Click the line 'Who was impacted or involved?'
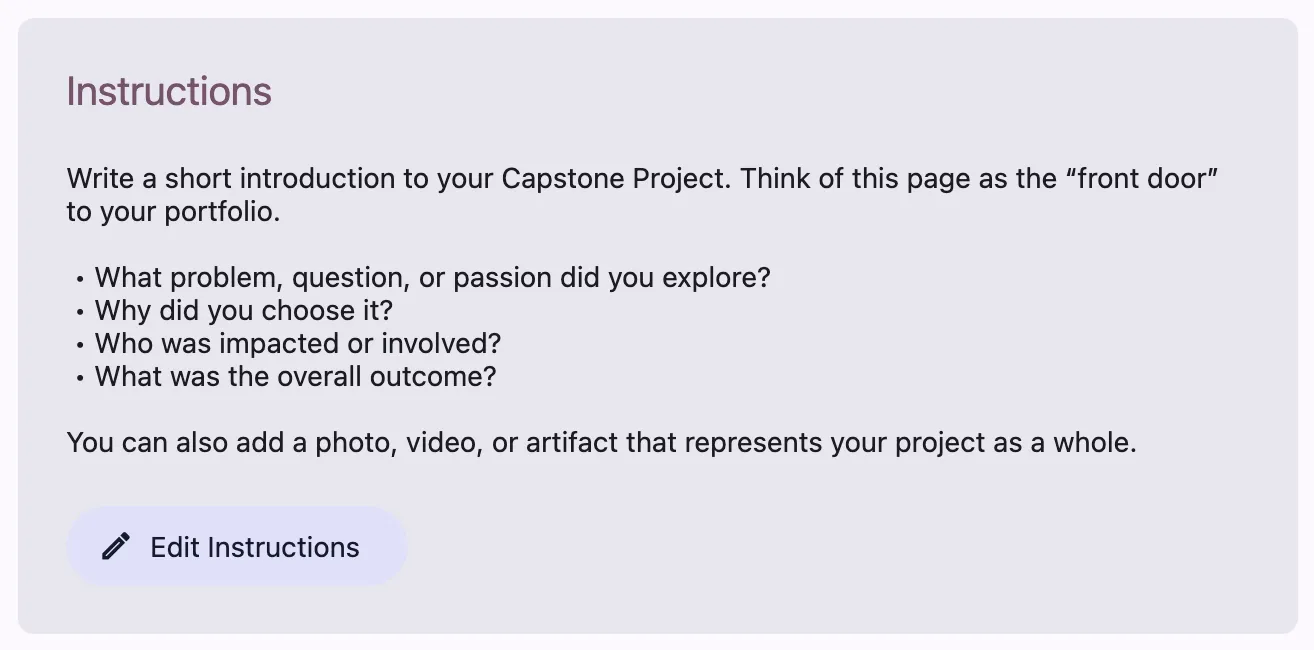This screenshot has width=1314, height=650. tap(297, 344)
